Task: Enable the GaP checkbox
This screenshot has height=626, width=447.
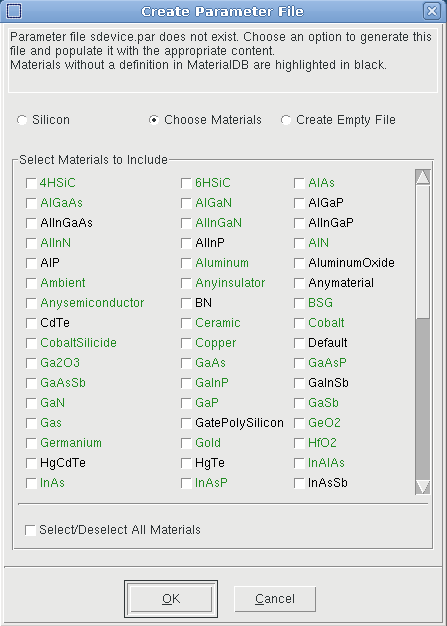Action: tap(186, 403)
